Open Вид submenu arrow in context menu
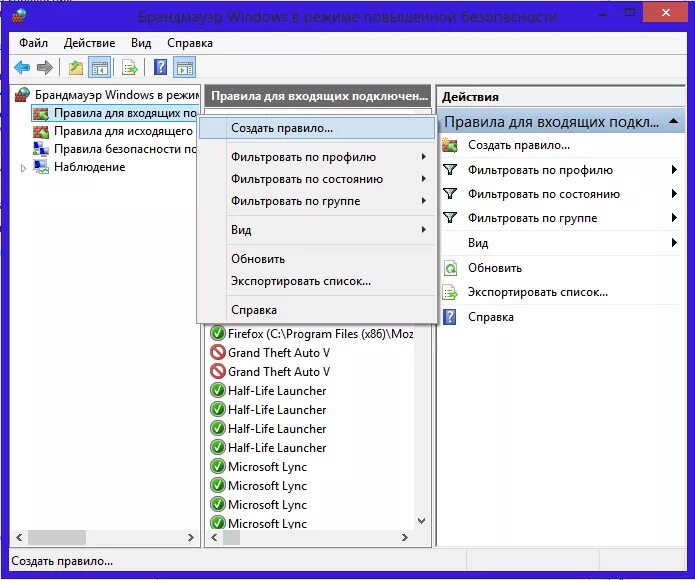The height and width of the screenshot is (580, 695). pos(424,230)
